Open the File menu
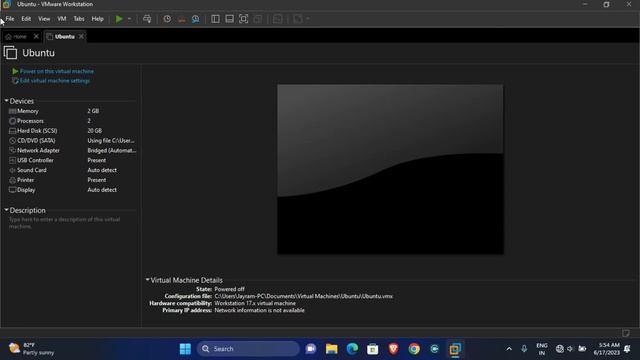Viewport: 640px width, 360px height. tap(10, 19)
